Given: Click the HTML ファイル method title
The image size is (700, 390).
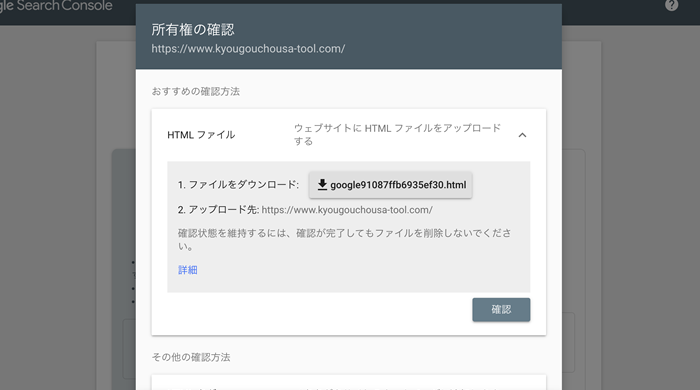Looking at the screenshot, I should point(201,135).
